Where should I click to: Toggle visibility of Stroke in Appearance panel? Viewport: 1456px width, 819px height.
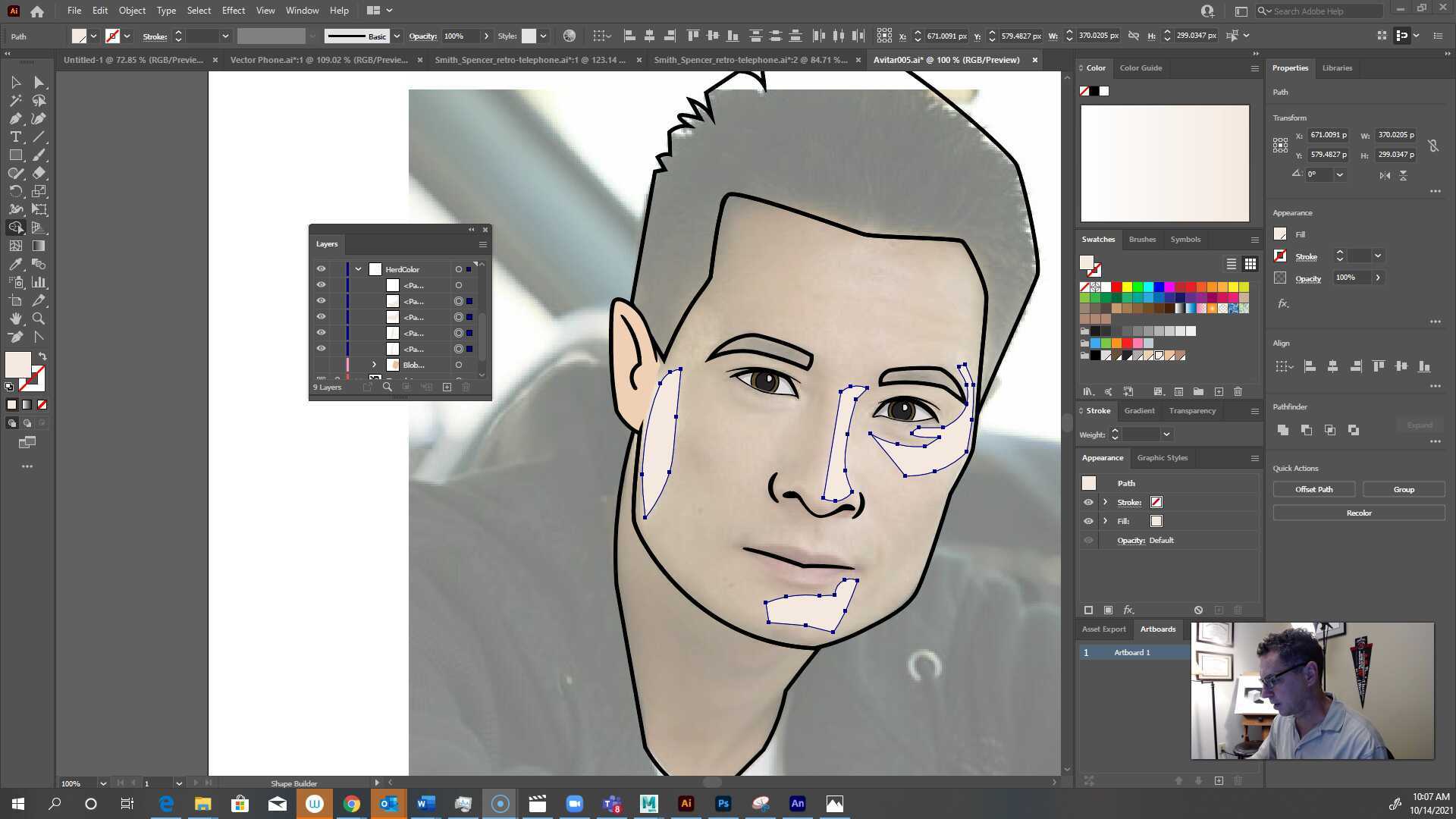pyautogui.click(x=1088, y=501)
